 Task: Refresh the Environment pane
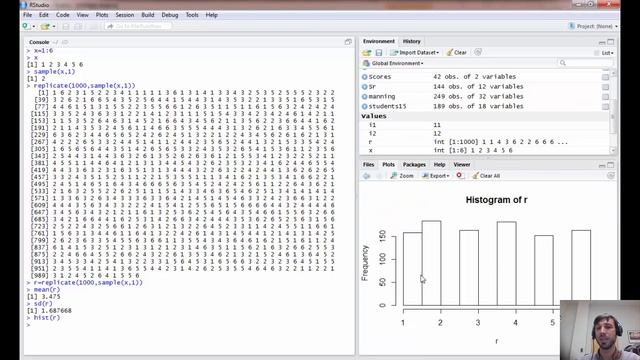(x=478, y=52)
